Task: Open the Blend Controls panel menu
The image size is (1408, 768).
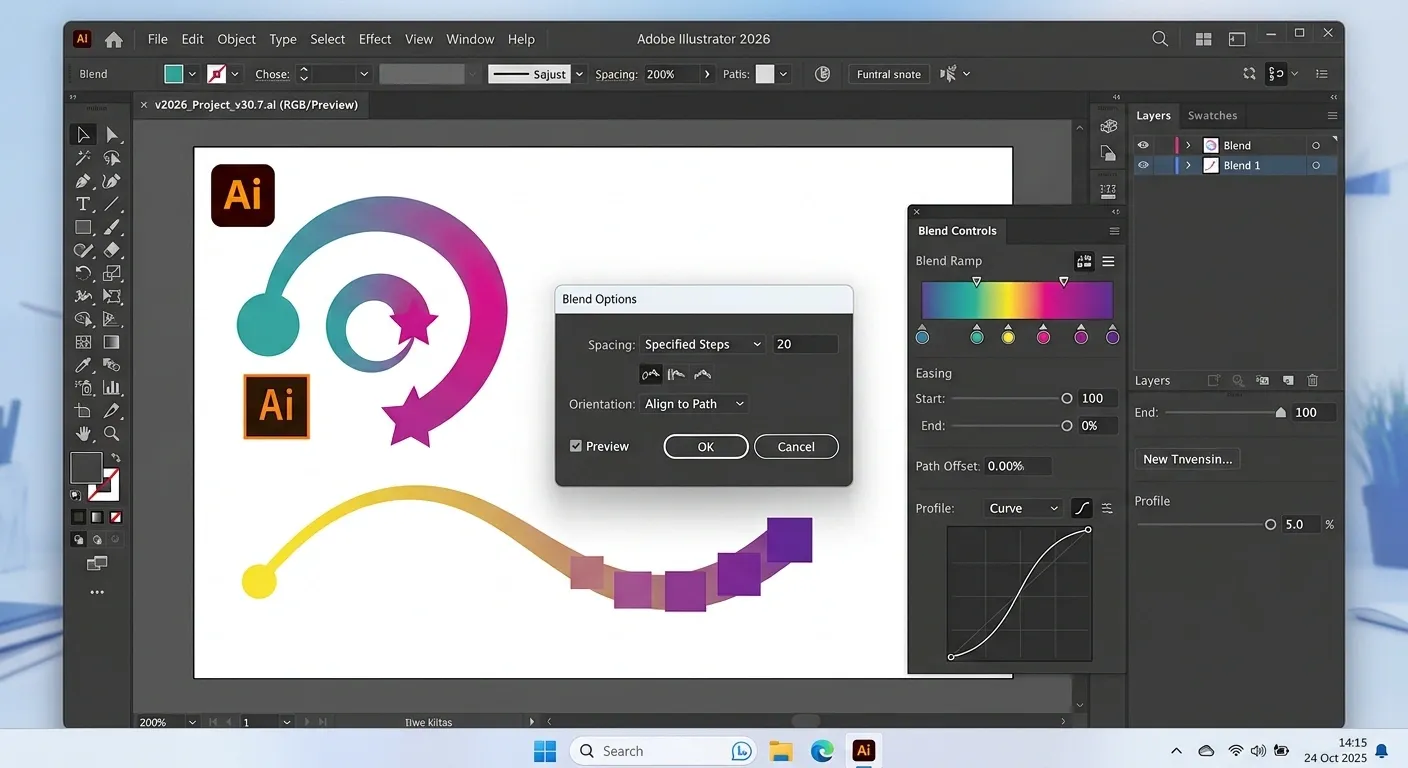Action: (x=1115, y=231)
